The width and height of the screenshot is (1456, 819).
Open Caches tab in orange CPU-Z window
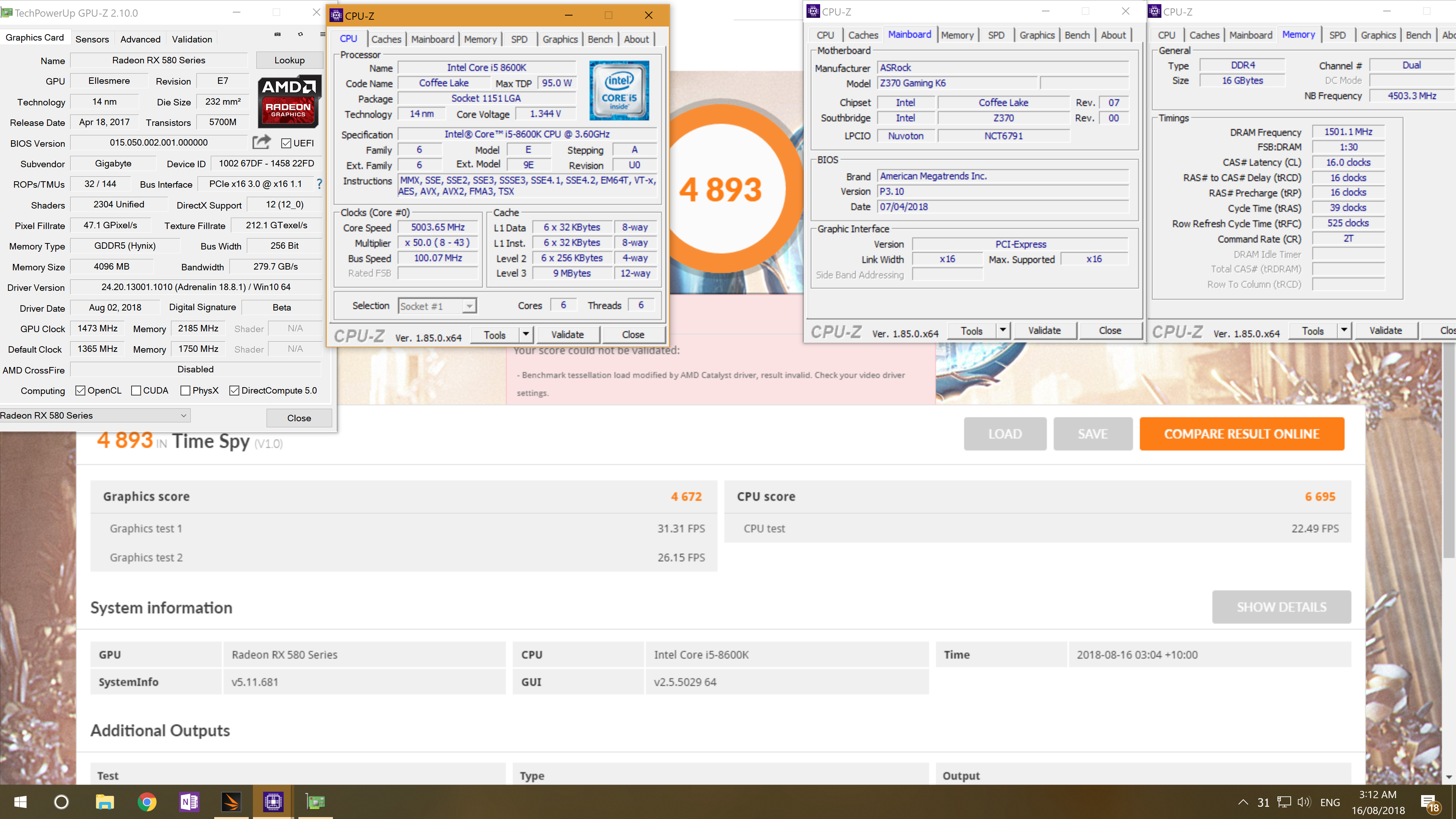[x=386, y=39]
